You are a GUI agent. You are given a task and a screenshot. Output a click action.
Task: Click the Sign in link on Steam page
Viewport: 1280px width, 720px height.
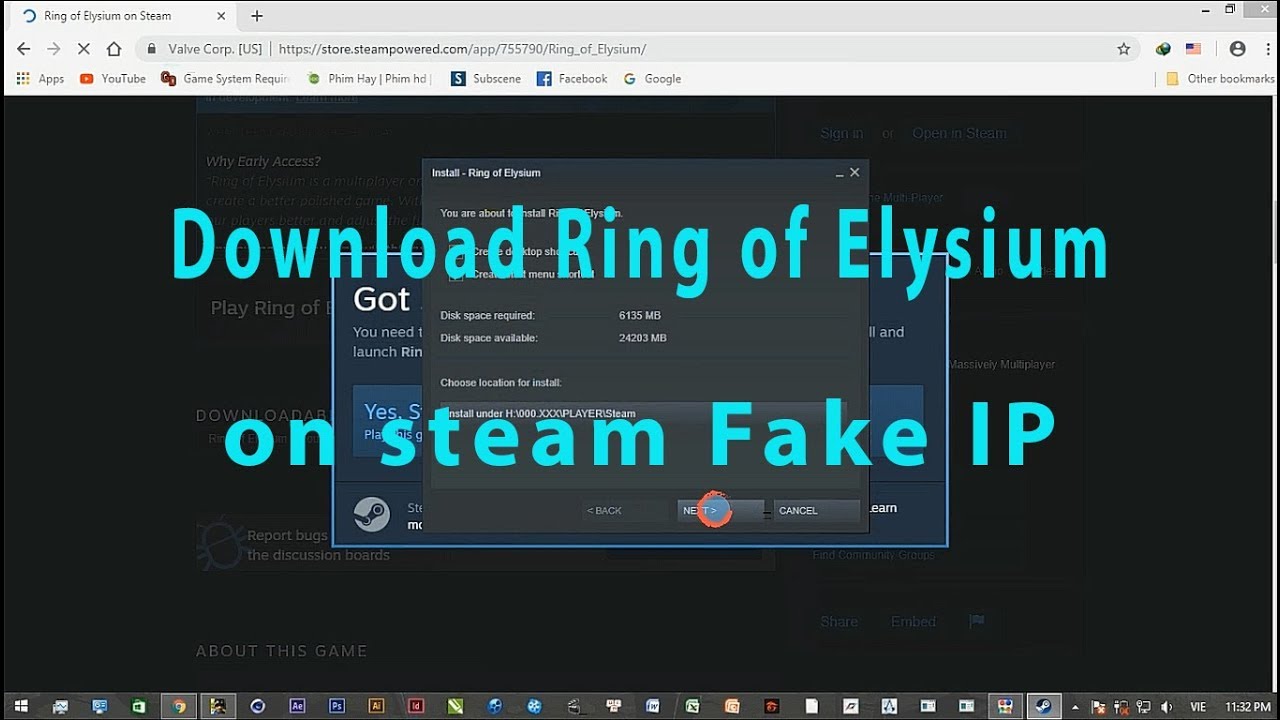[841, 133]
